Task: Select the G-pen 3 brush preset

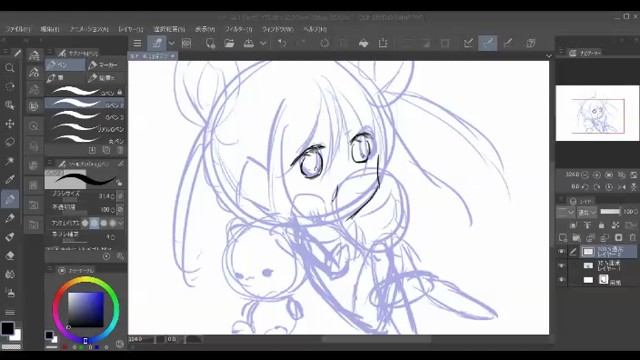Action: point(85,117)
